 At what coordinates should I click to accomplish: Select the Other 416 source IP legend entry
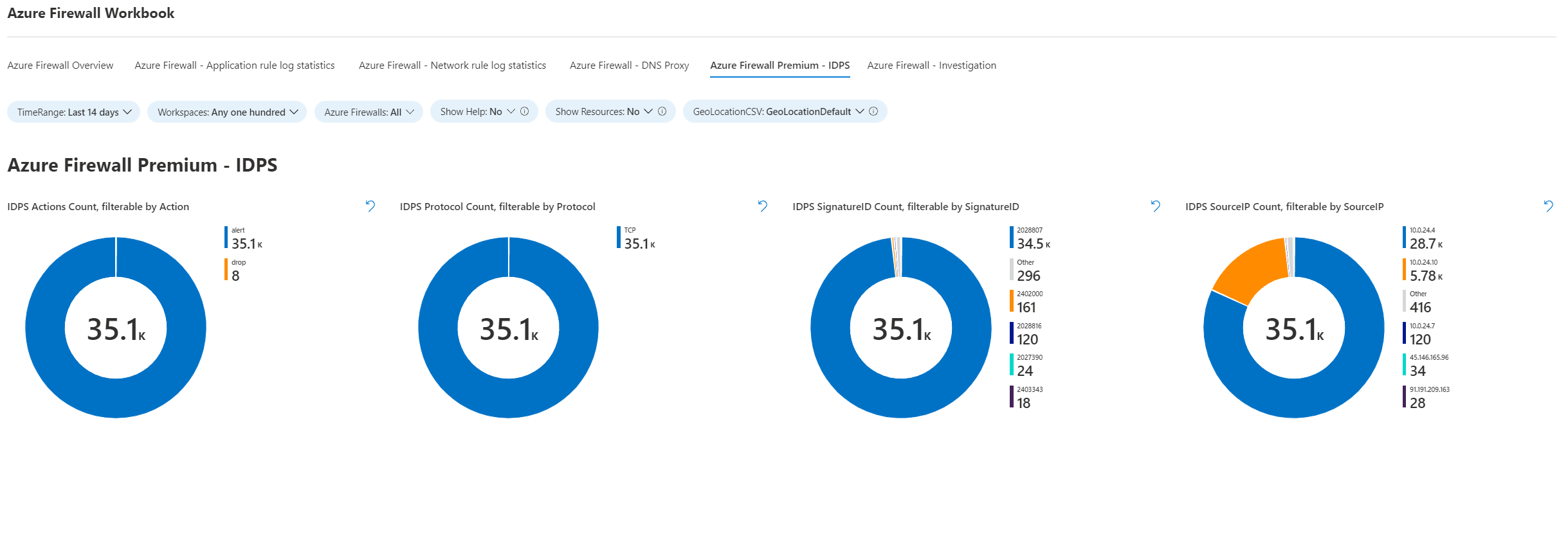tap(1418, 301)
